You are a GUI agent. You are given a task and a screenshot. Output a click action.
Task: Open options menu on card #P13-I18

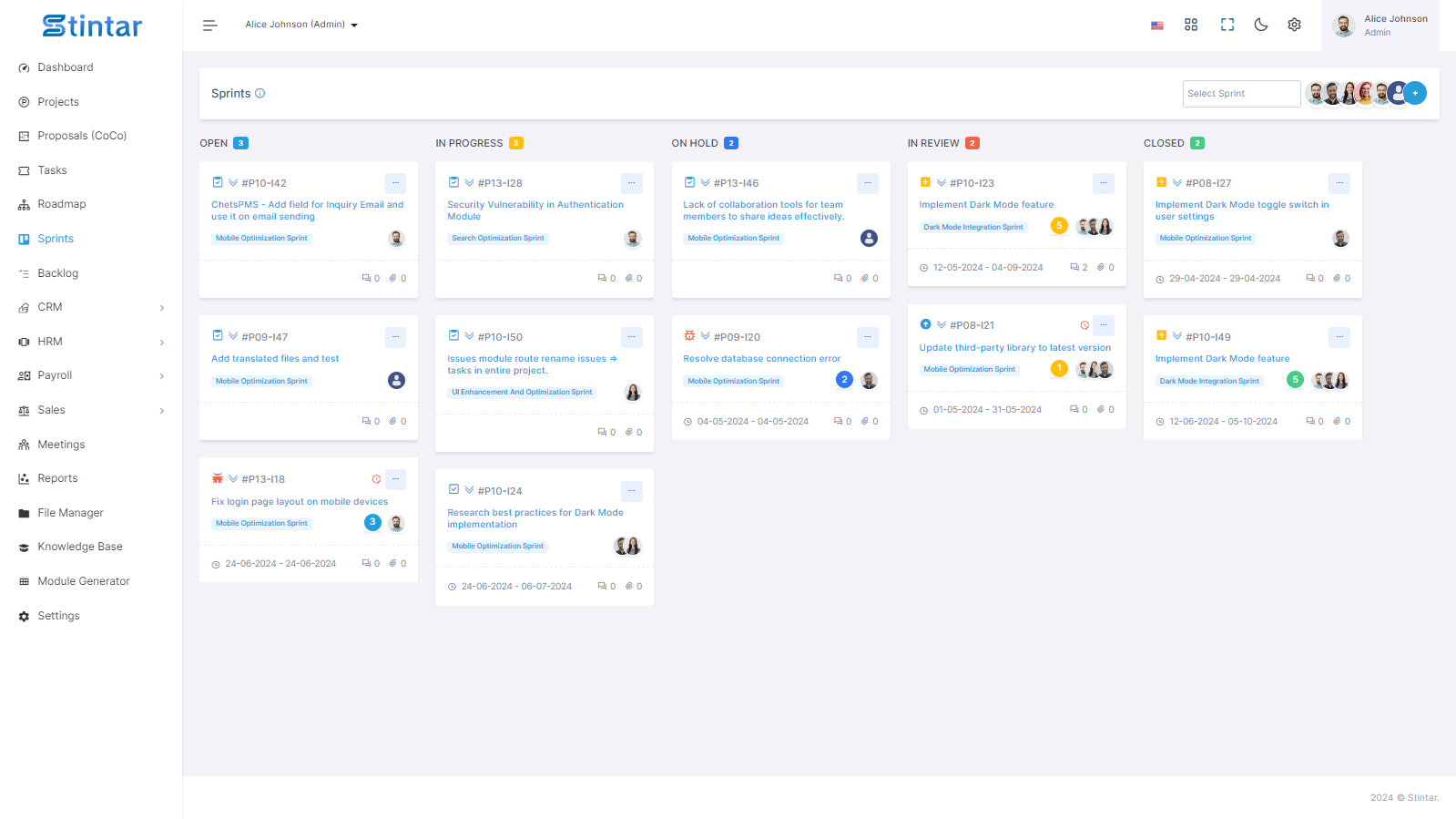click(x=396, y=479)
